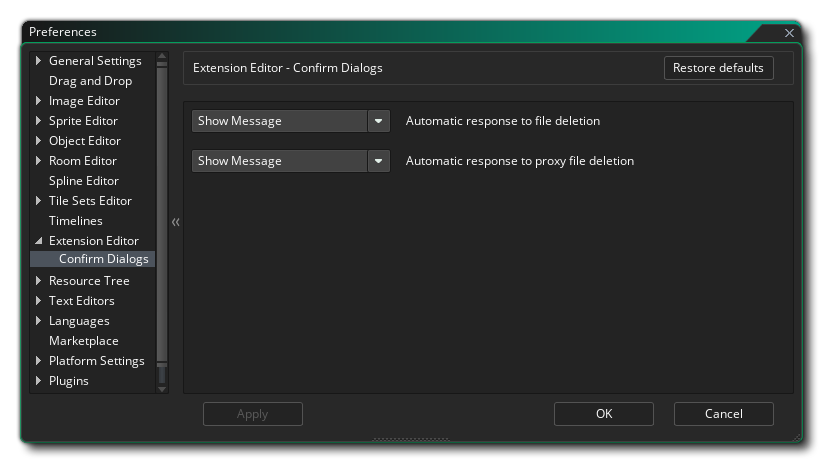Expand the General Settings tree node

[39, 61]
